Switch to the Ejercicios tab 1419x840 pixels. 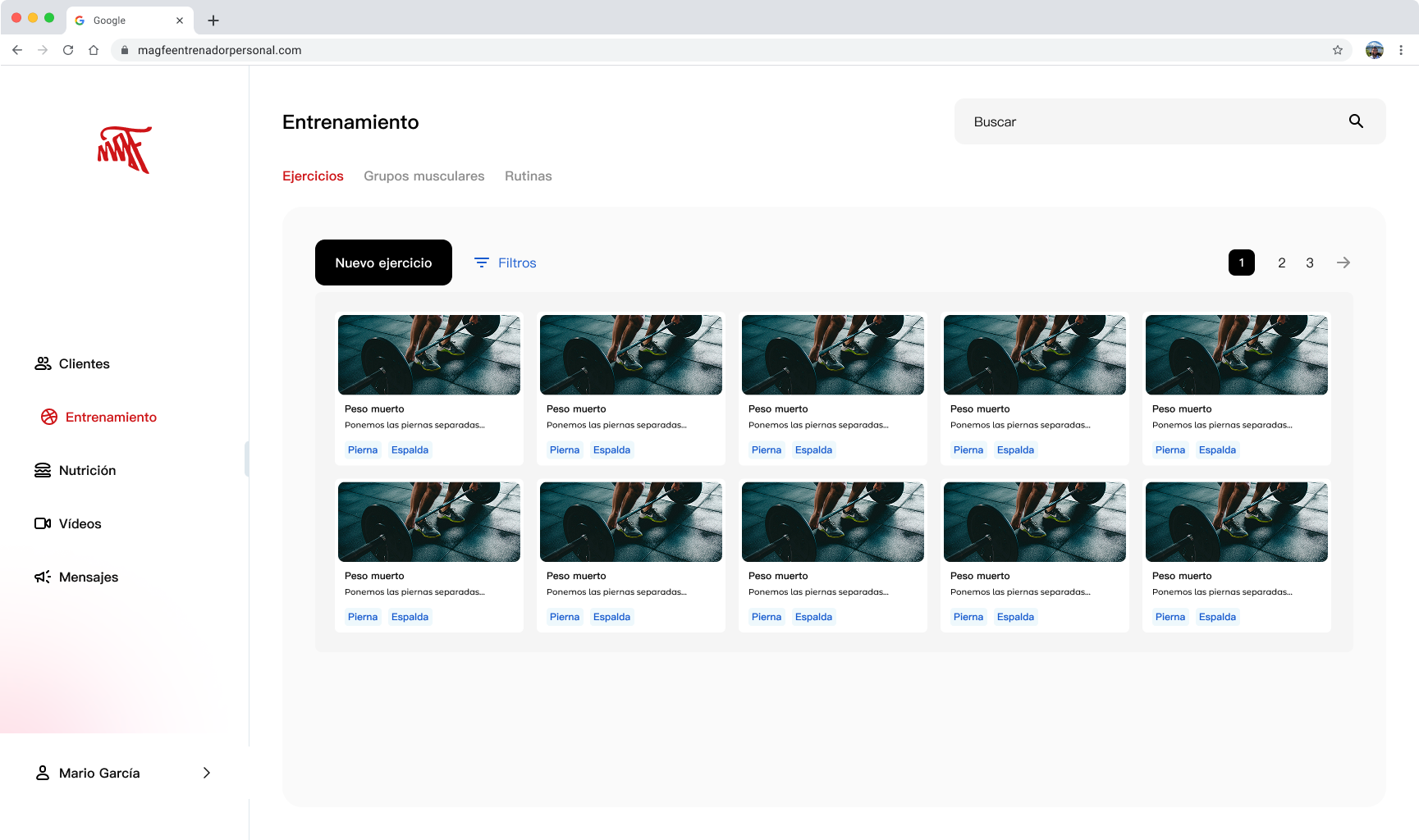point(313,176)
